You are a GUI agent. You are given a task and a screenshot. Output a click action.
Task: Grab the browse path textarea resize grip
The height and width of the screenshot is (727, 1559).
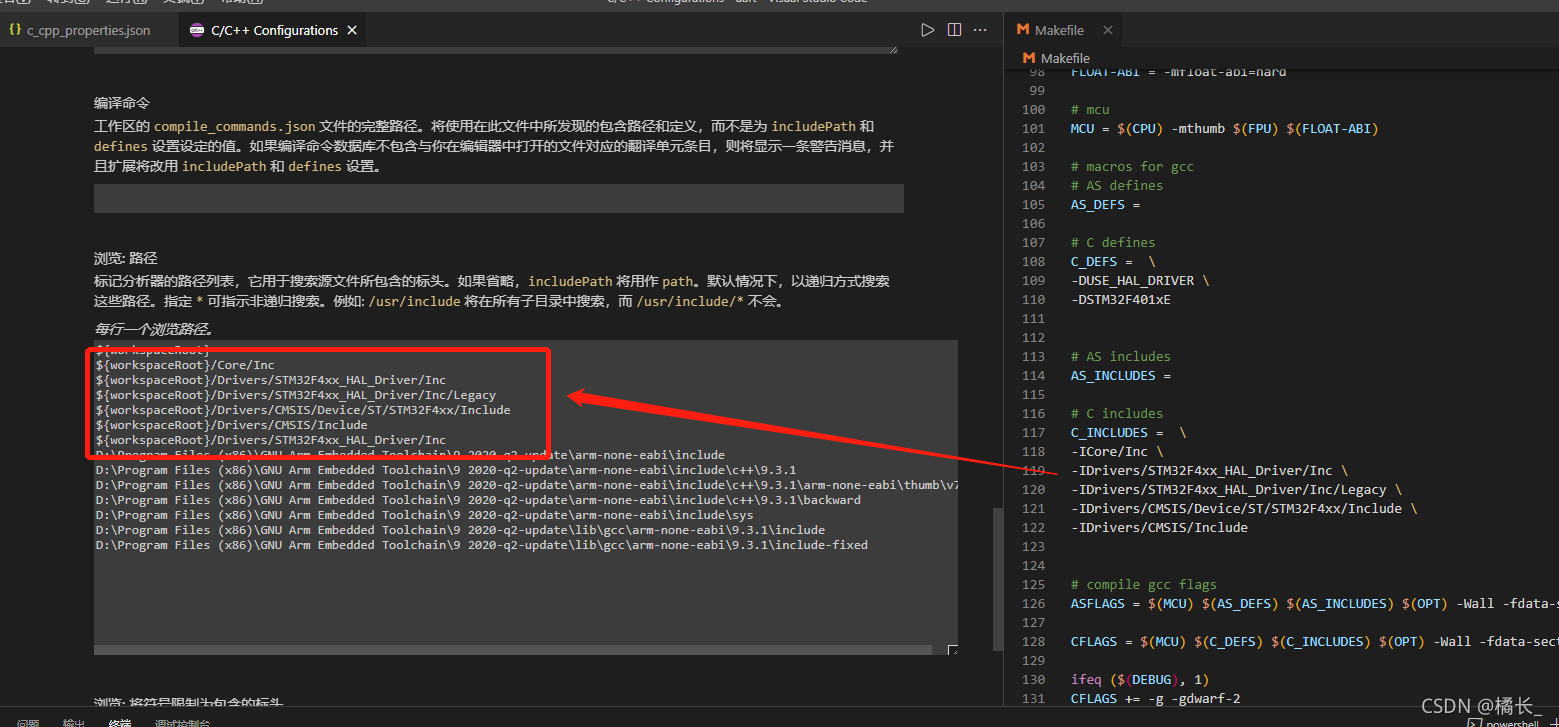pyautogui.click(x=952, y=650)
